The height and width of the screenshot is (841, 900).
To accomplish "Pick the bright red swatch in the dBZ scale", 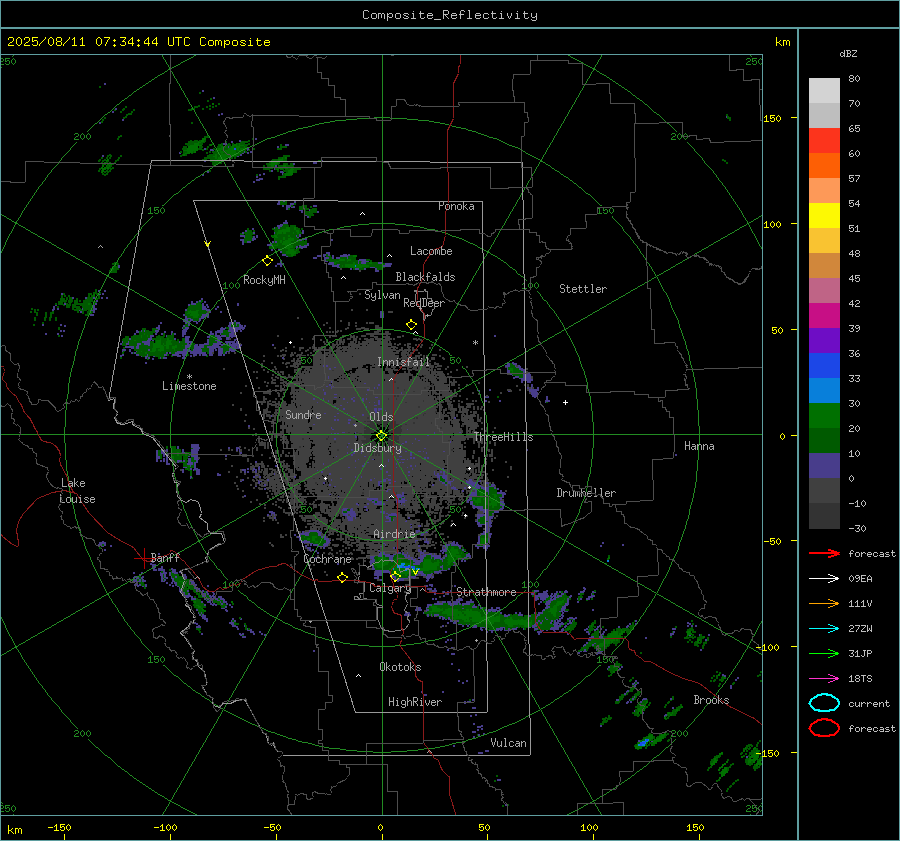I will click(x=824, y=141).
